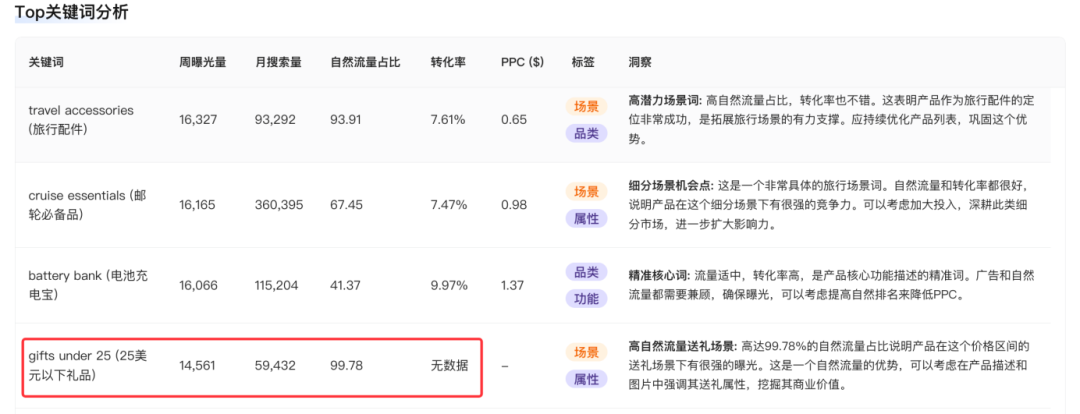1080x414 pixels.
Task: Click weekly exposure value 16,327
Action: (x=198, y=120)
